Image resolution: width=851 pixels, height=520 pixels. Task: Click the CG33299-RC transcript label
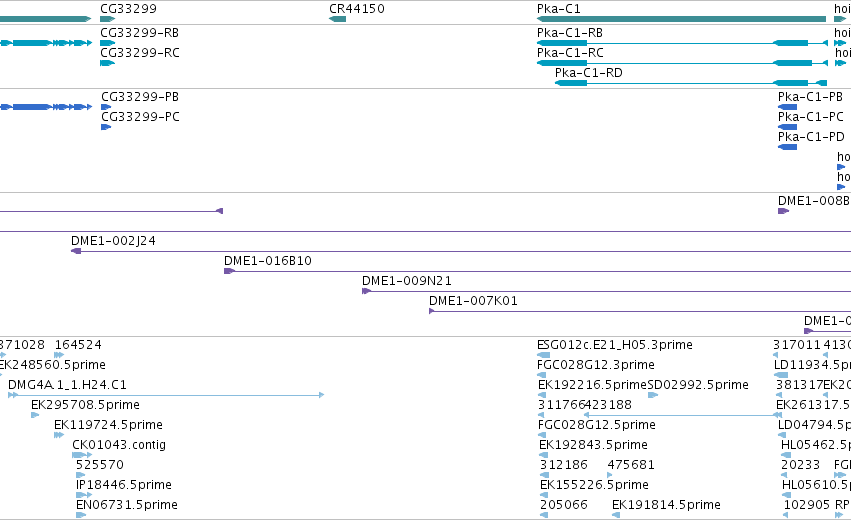click(139, 53)
